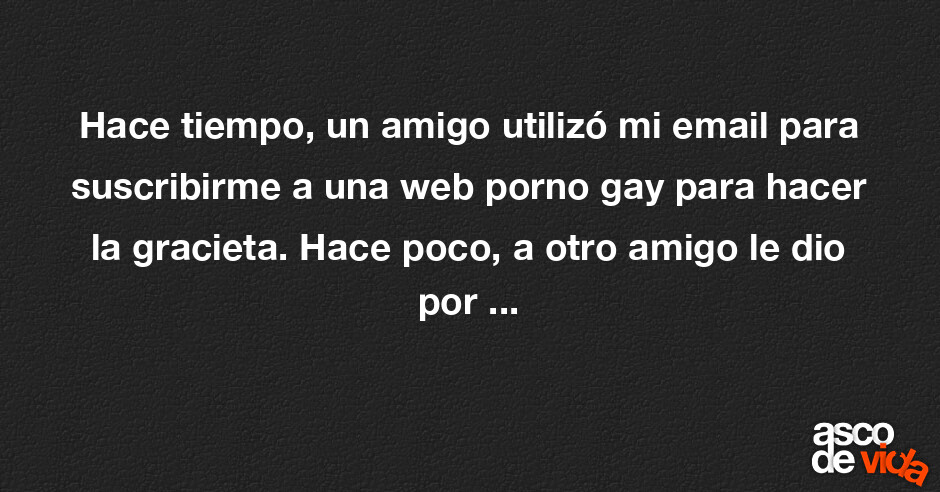This screenshot has width=940, height=492.
Task: Click the word 'gracieta' in third line
Action: [x=209, y=249]
